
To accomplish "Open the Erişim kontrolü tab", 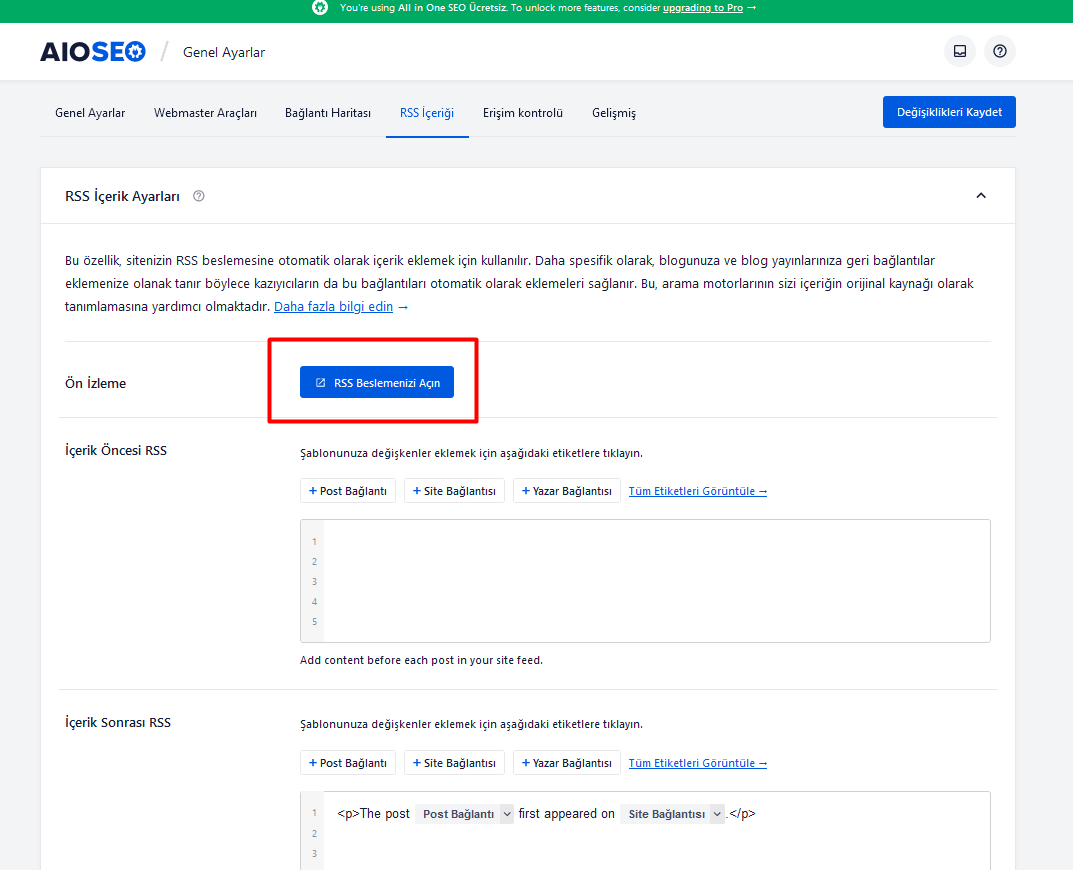I will 522,113.
